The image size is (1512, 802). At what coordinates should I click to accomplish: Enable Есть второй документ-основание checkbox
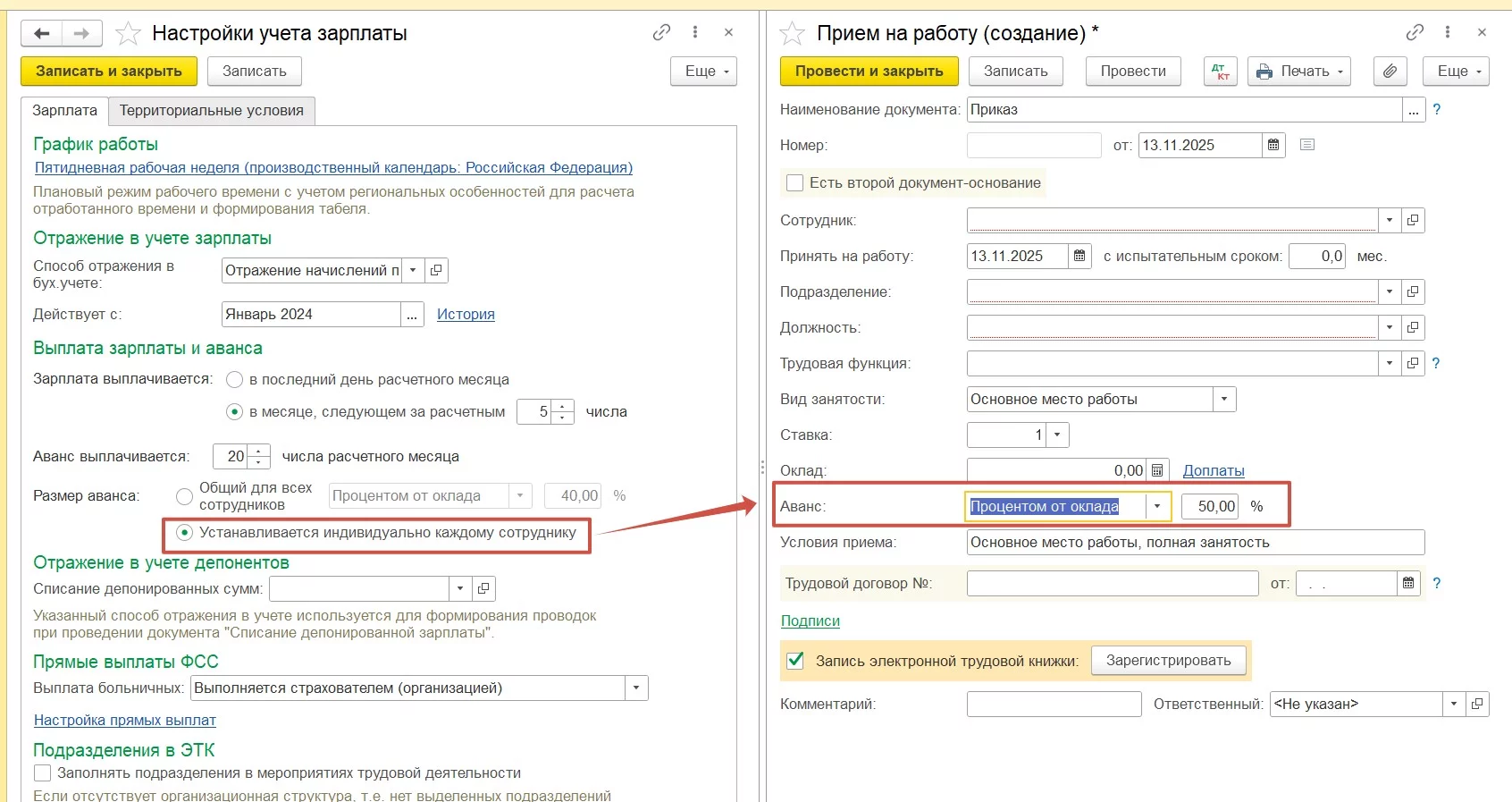pos(794,183)
